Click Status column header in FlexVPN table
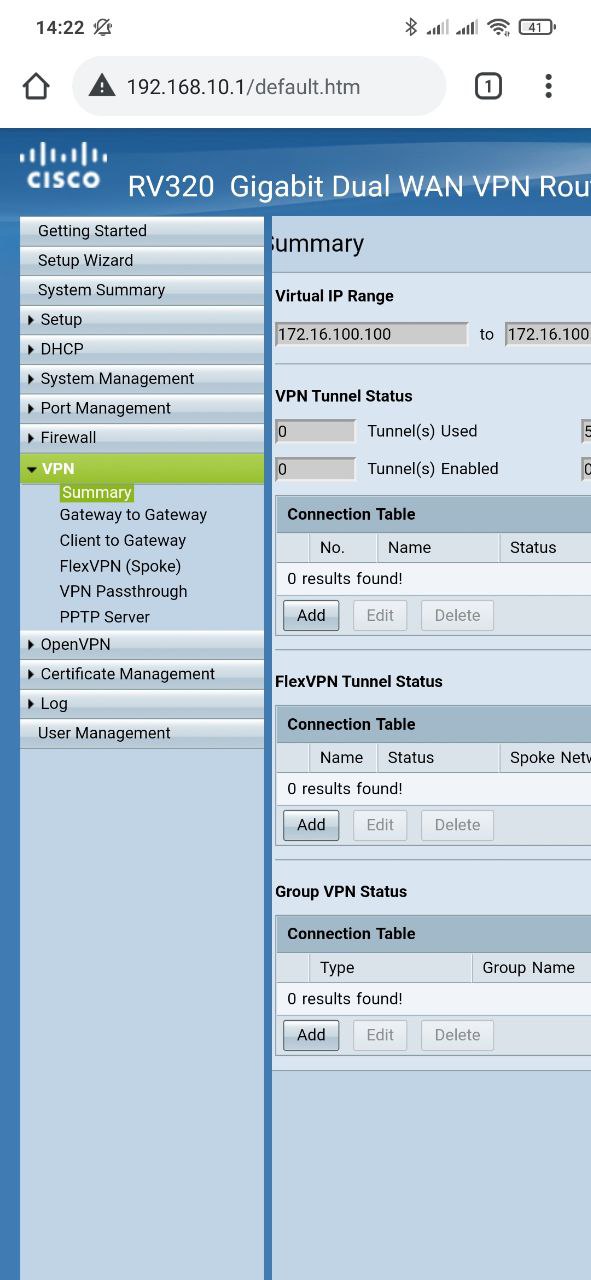 [438, 757]
